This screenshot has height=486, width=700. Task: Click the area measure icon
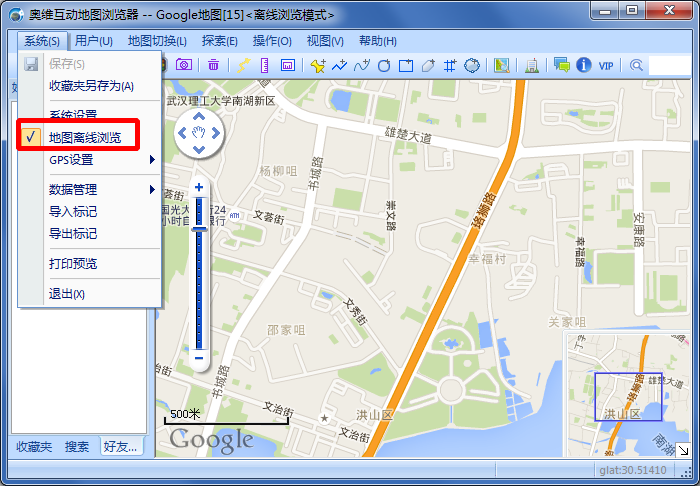tap(288, 65)
